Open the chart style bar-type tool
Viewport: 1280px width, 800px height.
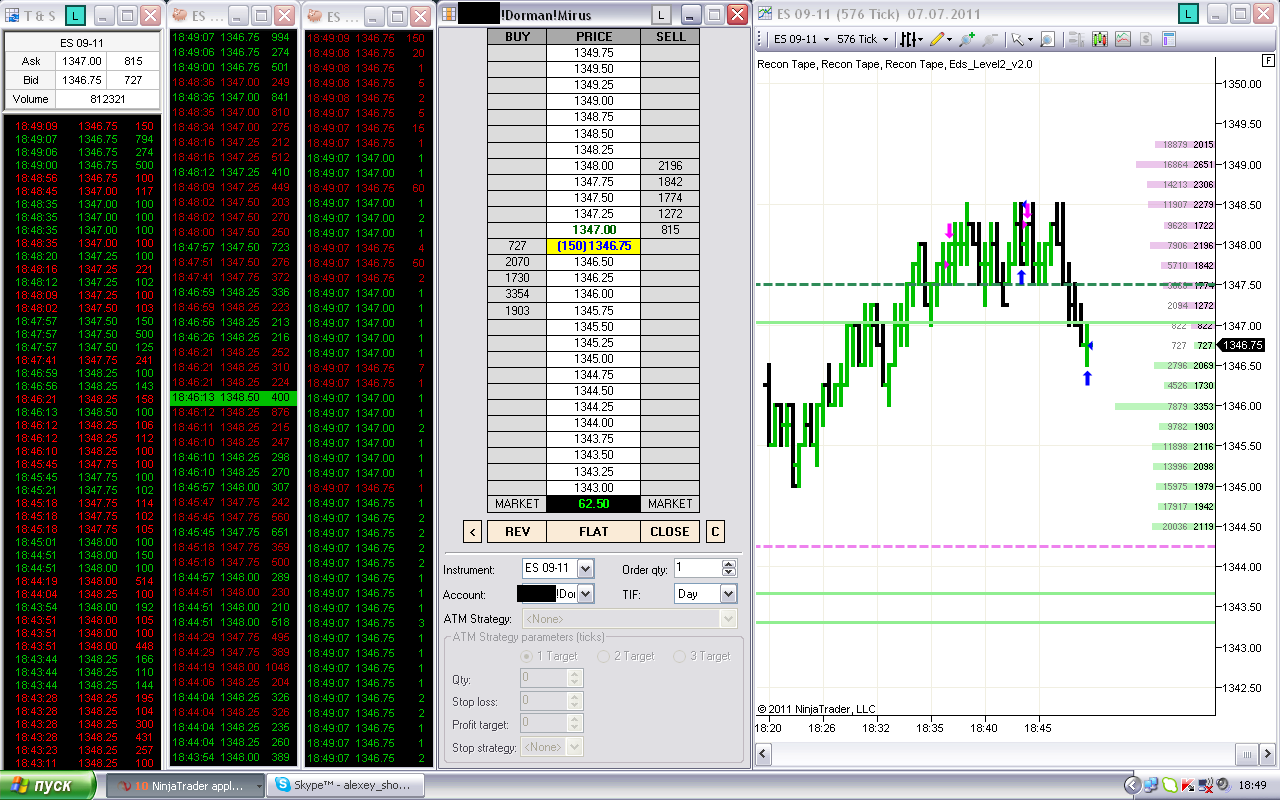point(910,39)
